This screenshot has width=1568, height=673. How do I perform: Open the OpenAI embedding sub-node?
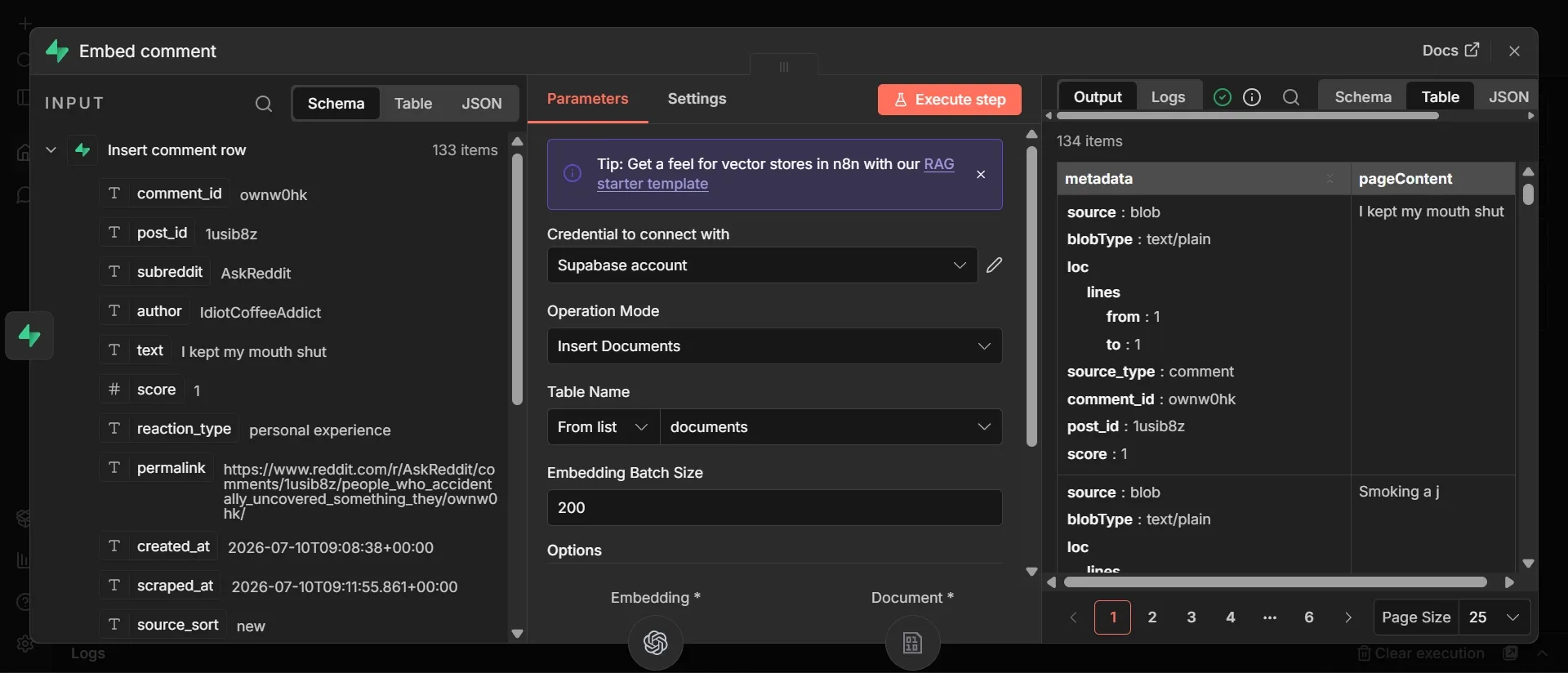pos(655,643)
